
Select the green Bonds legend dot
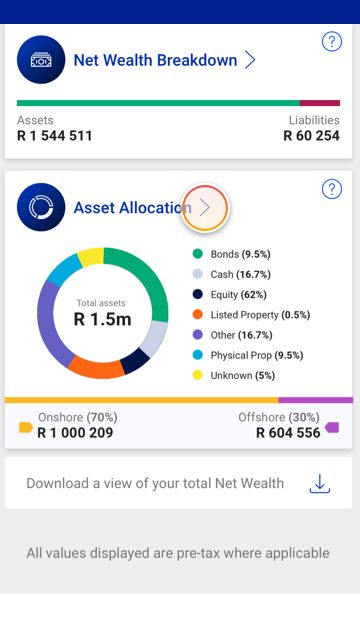click(x=198, y=254)
